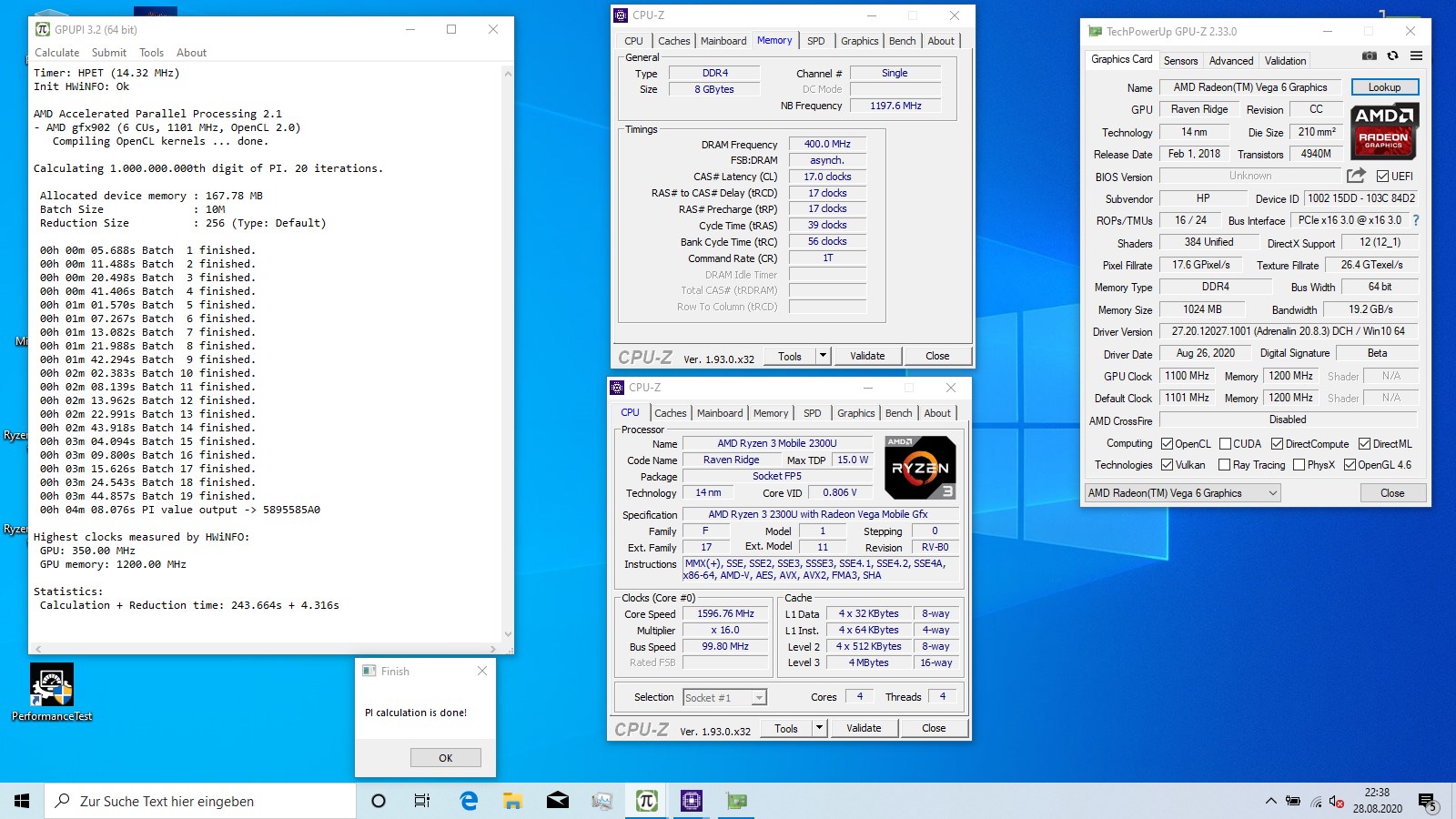Switch to Validation tab in GPU-Z

pos(1285,61)
